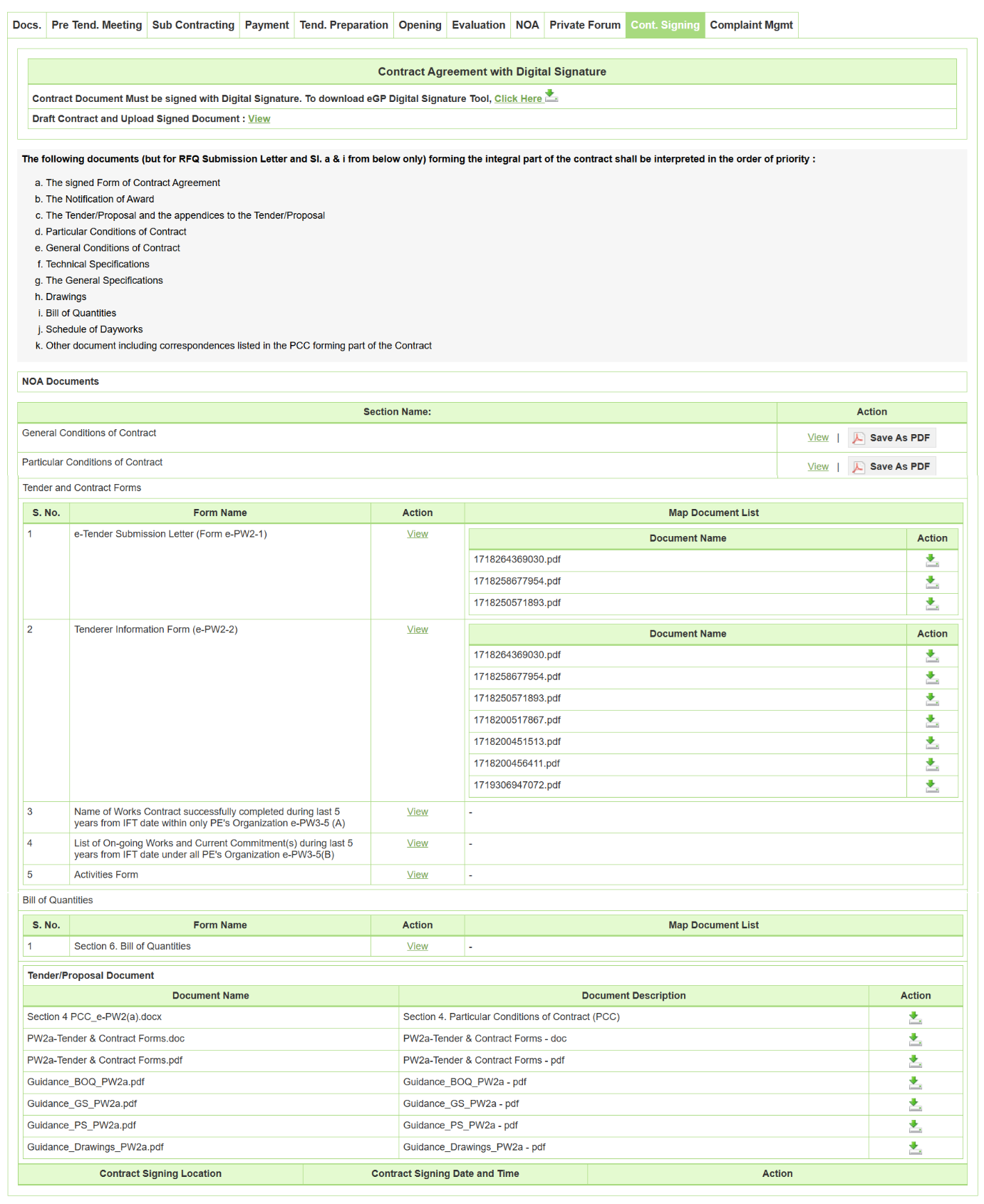View the Tenderer Information Form
This screenshot has height=1204, width=984.
coord(418,629)
